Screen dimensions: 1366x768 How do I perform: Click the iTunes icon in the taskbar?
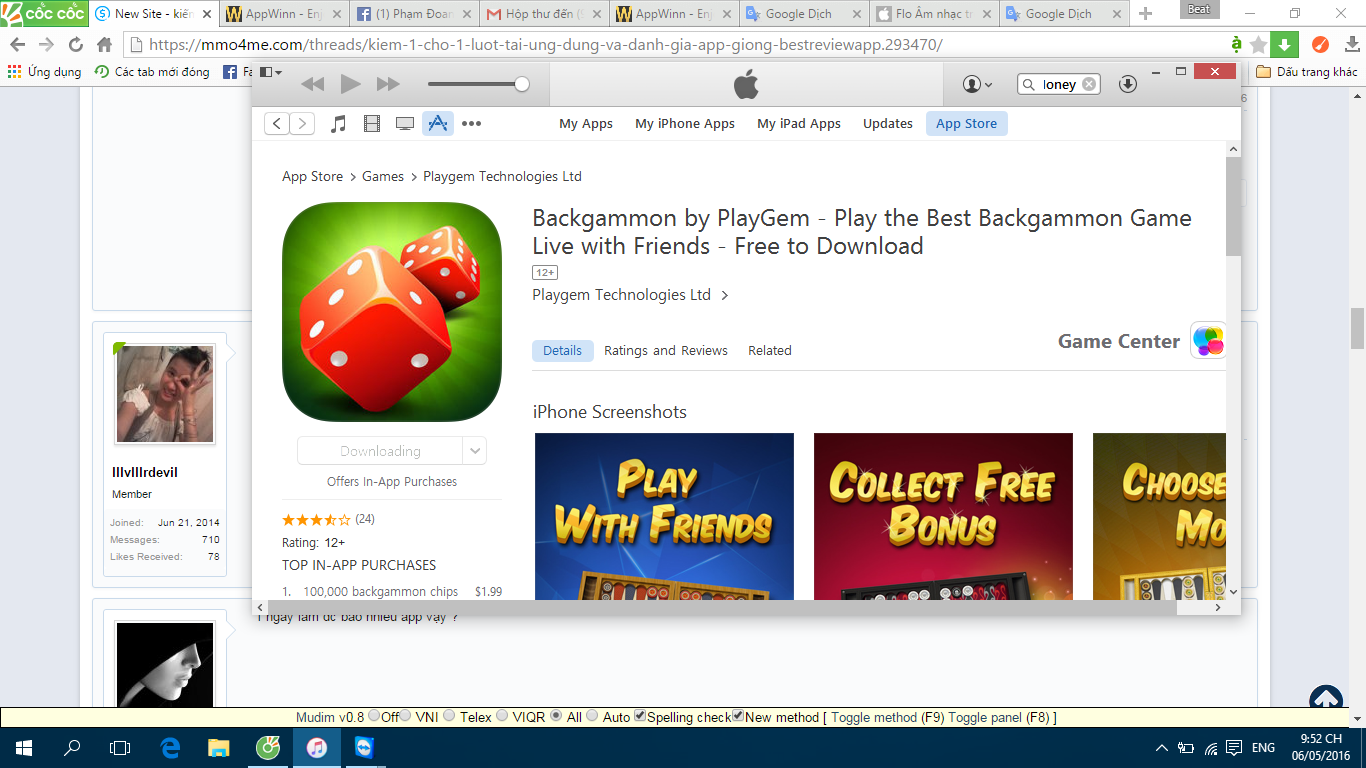coord(317,748)
